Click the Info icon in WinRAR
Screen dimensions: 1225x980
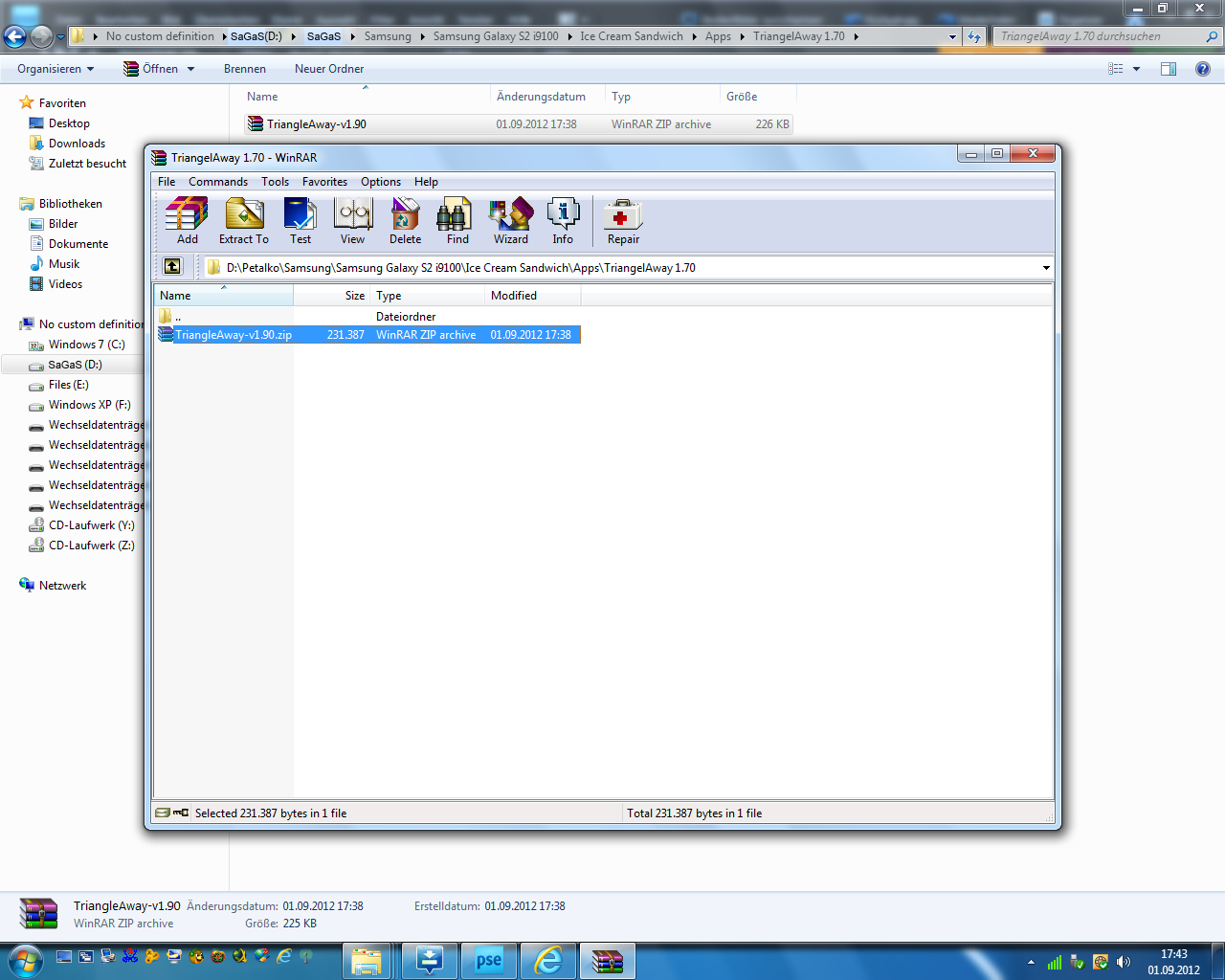tap(563, 221)
